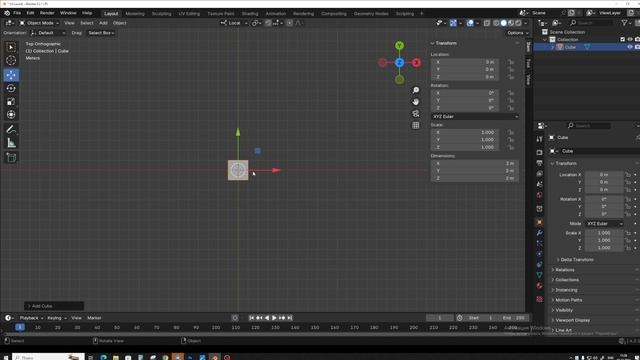The height and width of the screenshot is (360, 640).
Task: Open the Orientation Default dropdown
Action: pyautogui.click(x=48, y=33)
